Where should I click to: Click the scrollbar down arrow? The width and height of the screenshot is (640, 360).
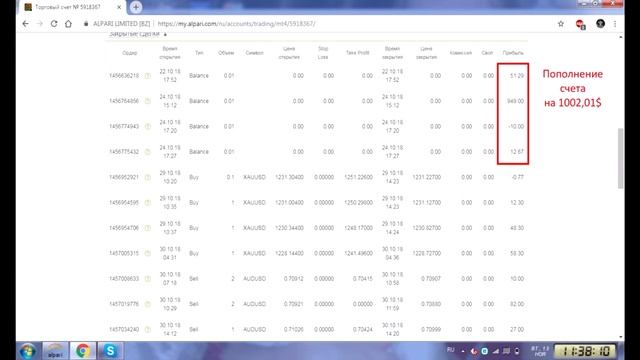[x=621, y=337]
